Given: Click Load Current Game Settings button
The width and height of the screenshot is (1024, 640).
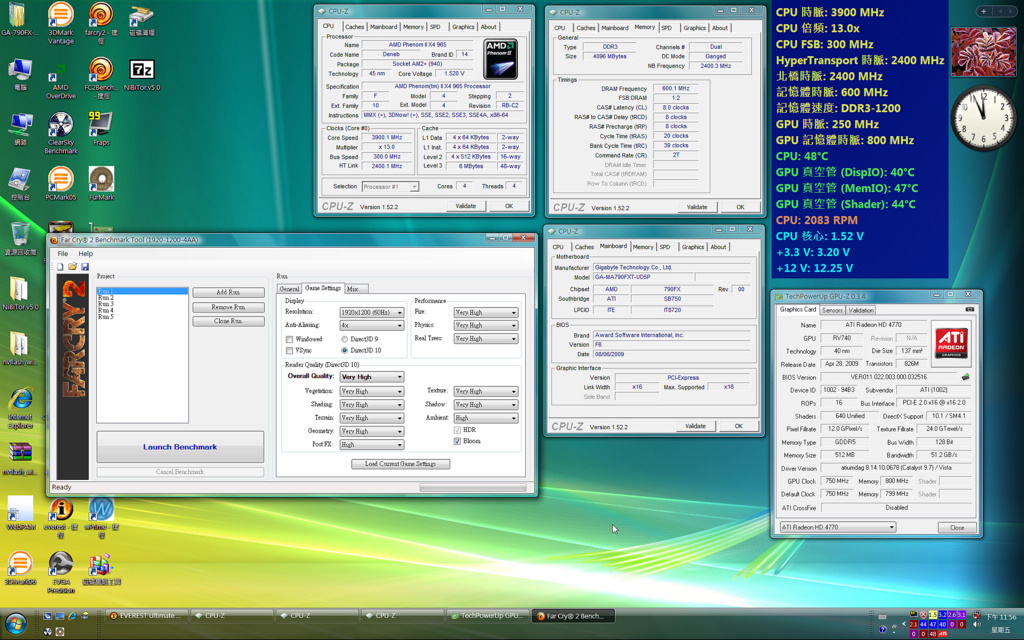Looking at the screenshot, I should tap(400, 464).
